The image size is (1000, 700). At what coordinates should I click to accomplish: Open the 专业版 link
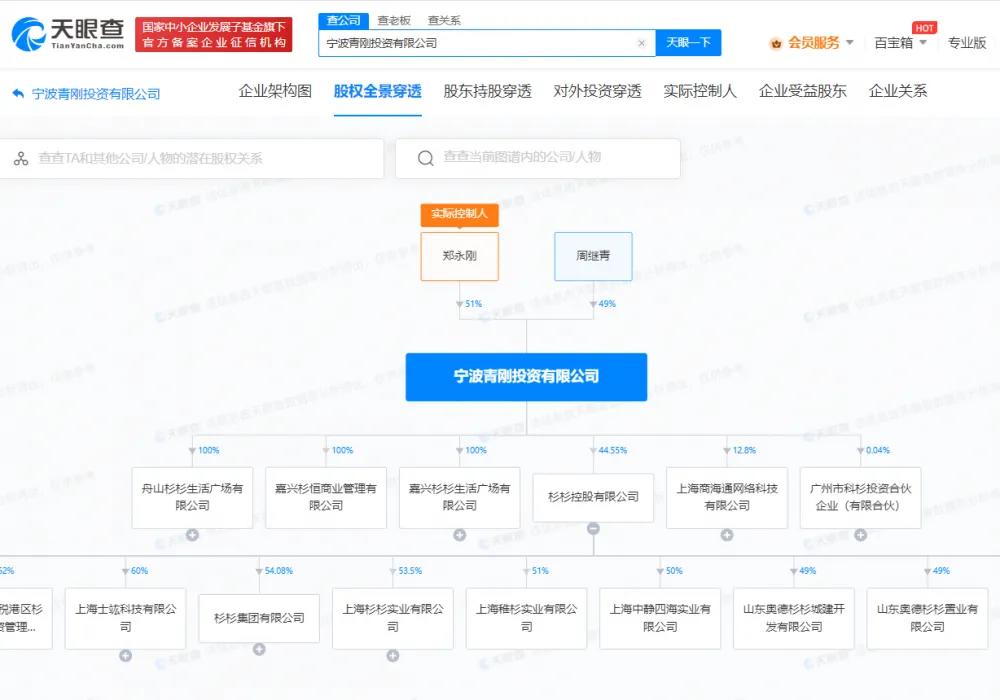[967, 43]
